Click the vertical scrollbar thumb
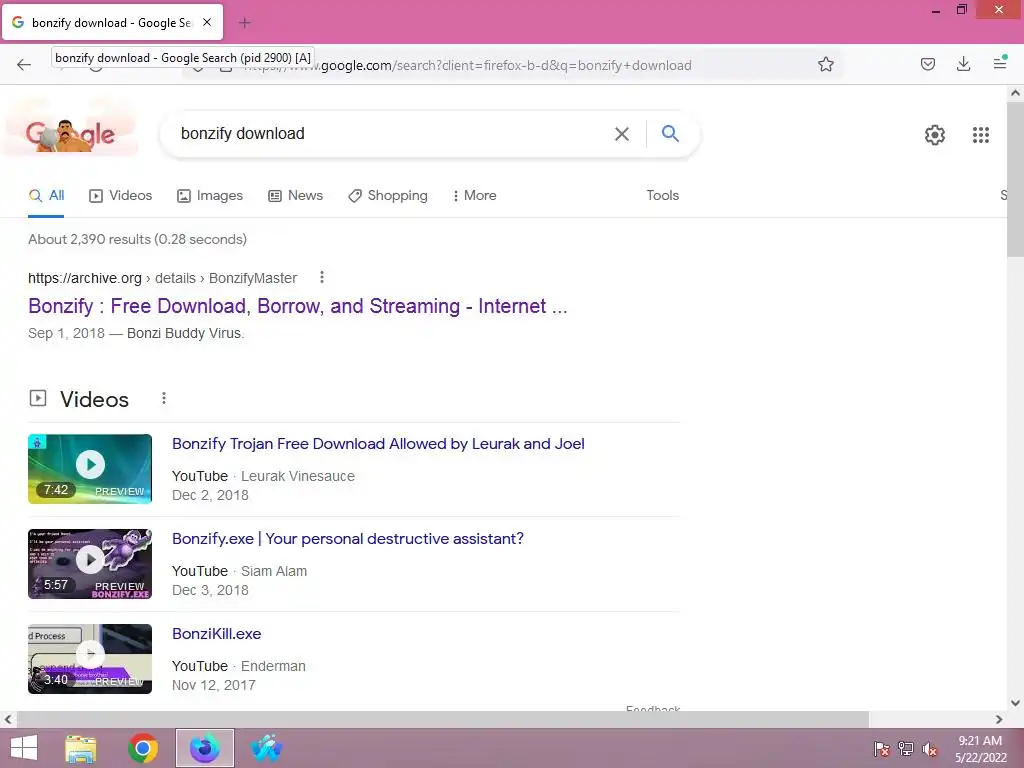Screen dimensions: 1024x768 click(x=1015, y=180)
